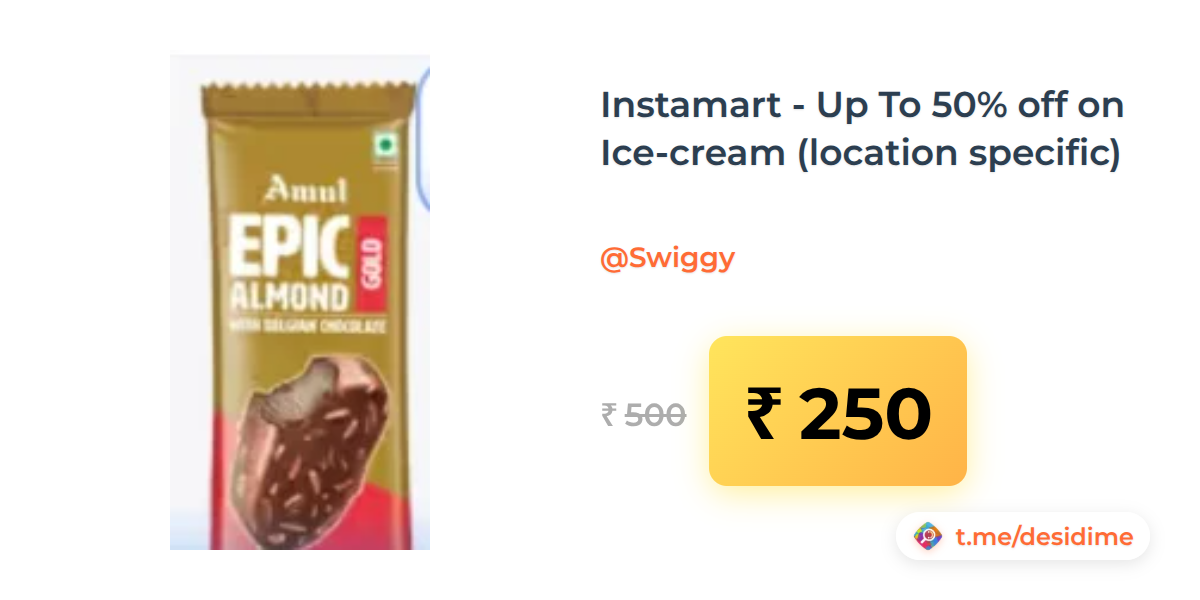
Task: Click the 'with Belgian chocolate' wrapper text
Action: tap(307, 327)
